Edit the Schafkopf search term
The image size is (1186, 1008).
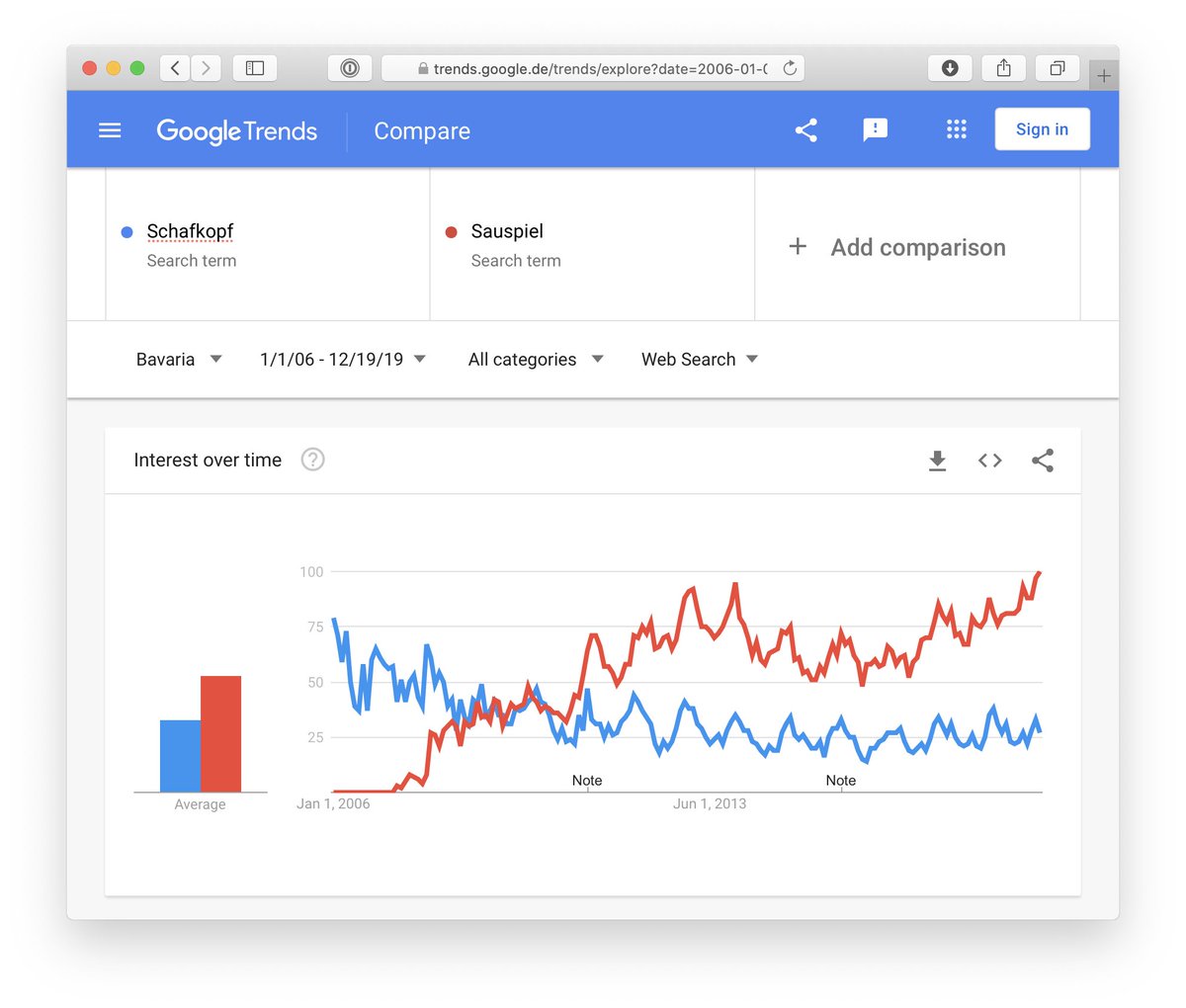[190, 231]
